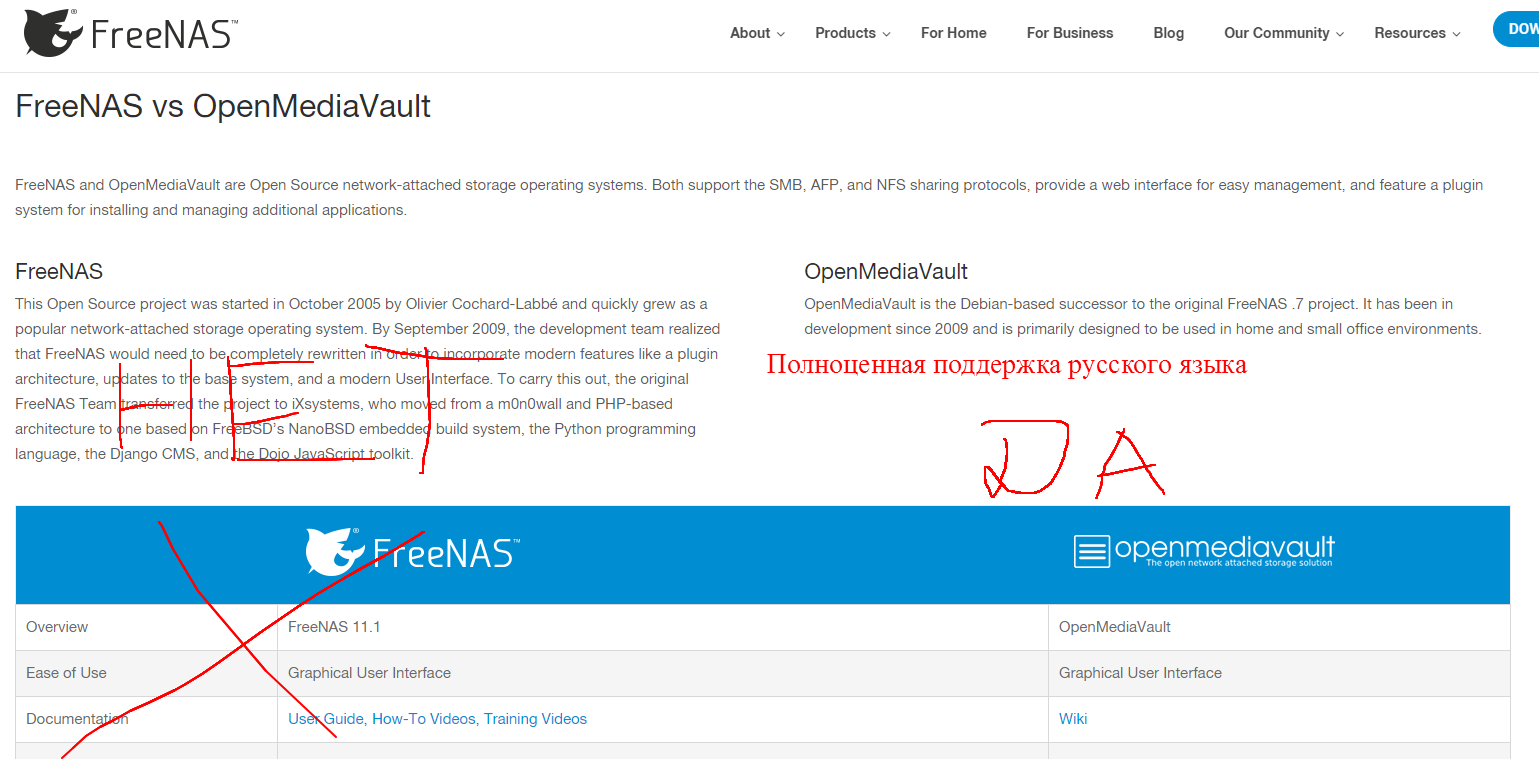The height and width of the screenshot is (759, 1539).
Task: Select the page title FreeNAS vs OpenMediaVault
Action: point(223,106)
